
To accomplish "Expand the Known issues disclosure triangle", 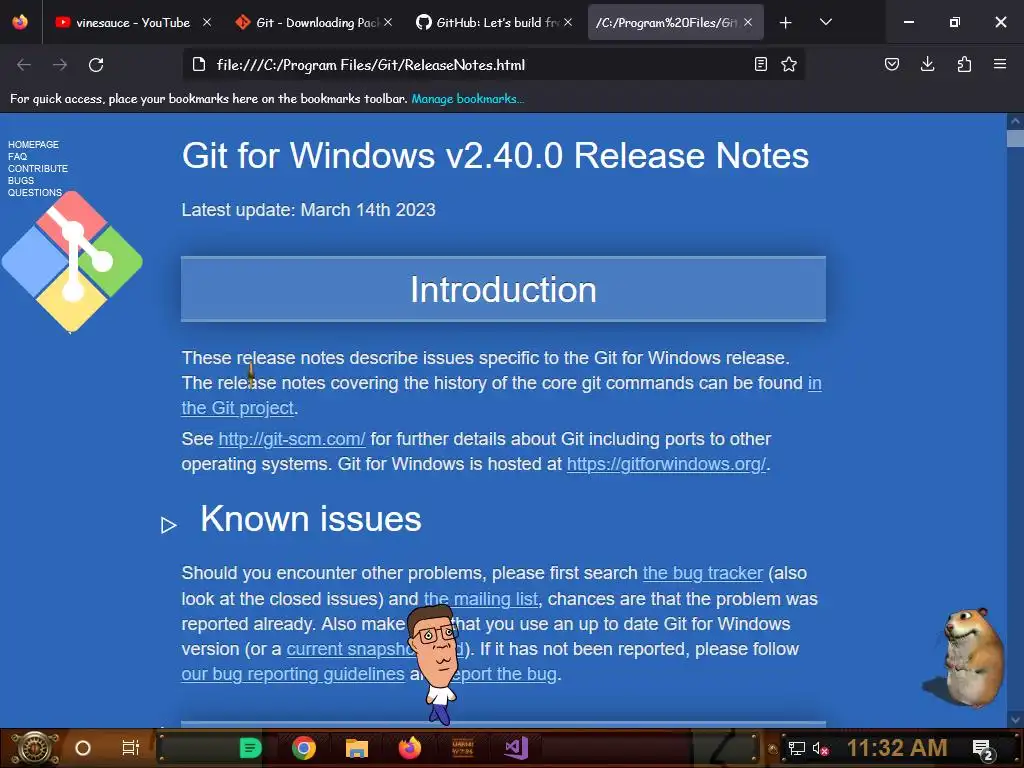I will [168, 524].
